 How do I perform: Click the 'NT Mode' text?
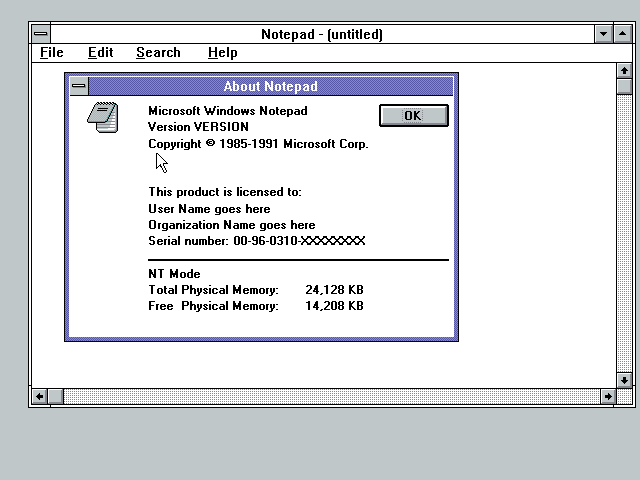[x=174, y=273]
